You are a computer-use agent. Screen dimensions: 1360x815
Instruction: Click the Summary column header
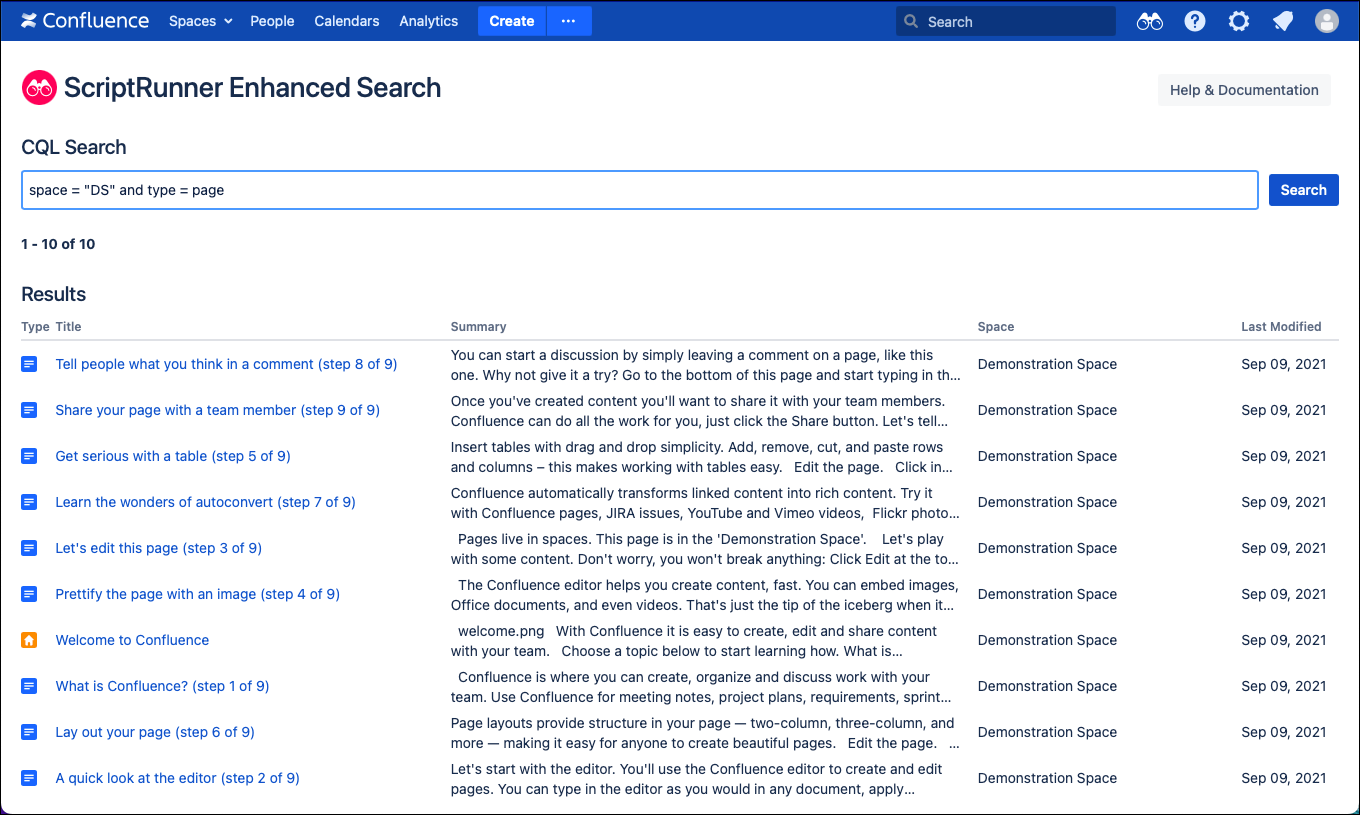tap(479, 327)
